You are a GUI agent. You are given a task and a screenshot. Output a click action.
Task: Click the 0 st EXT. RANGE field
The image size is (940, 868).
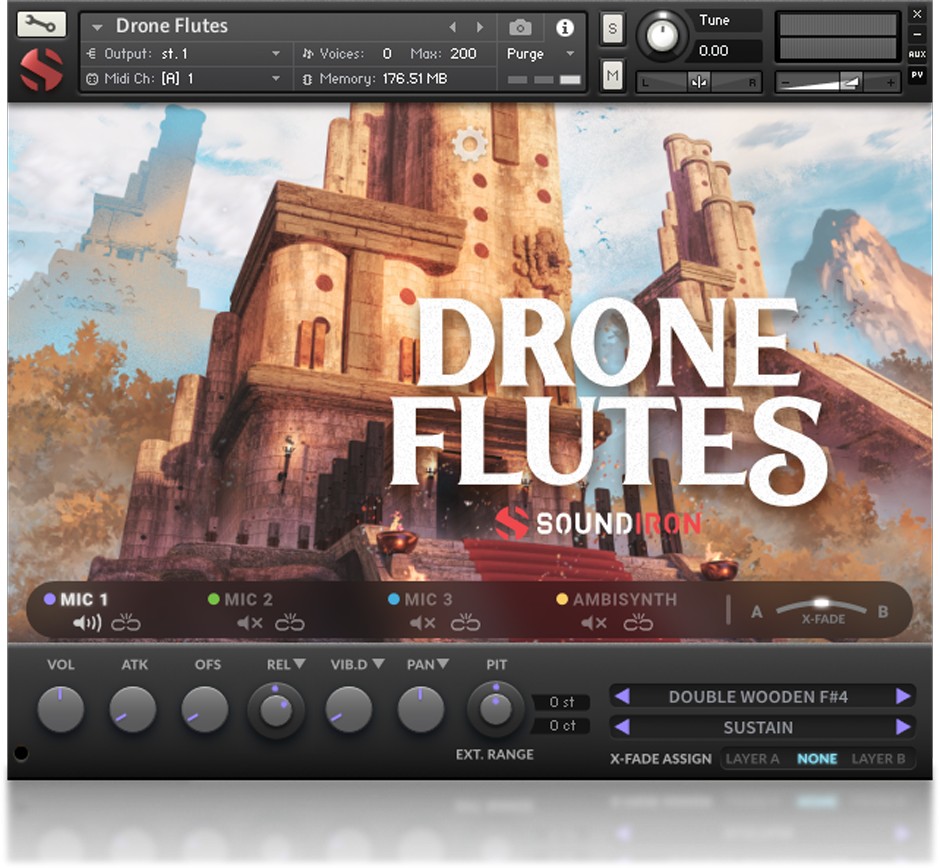(x=562, y=703)
